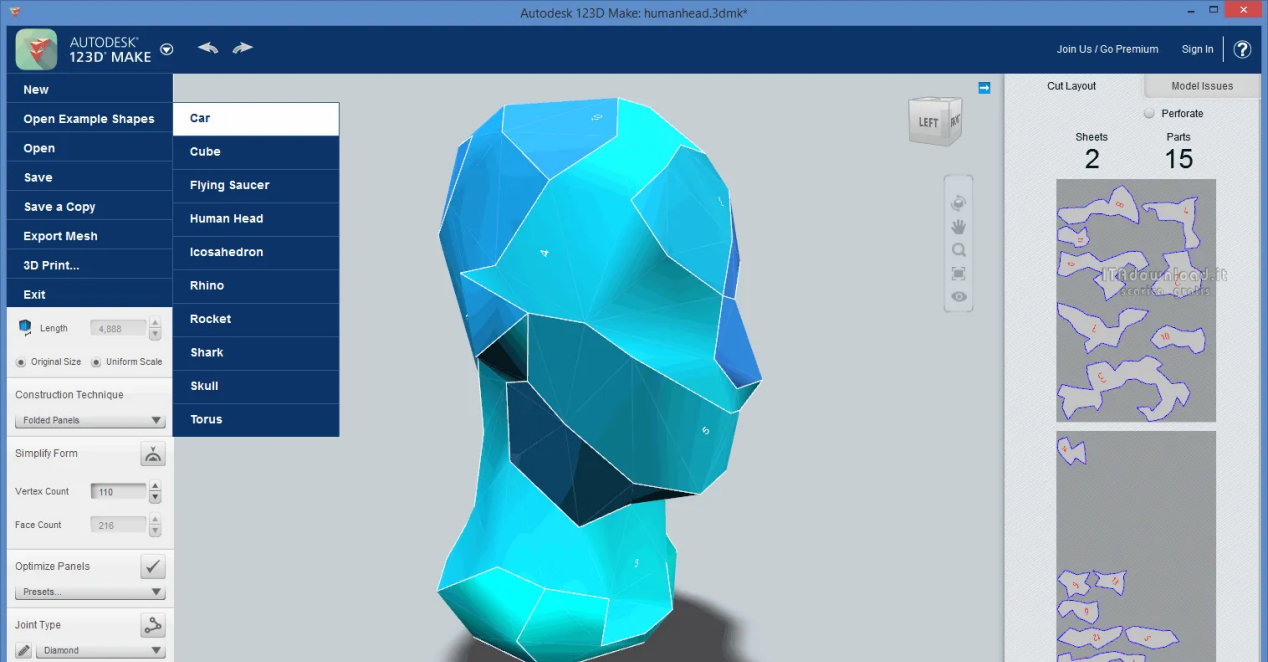Image resolution: width=1268 pixels, height=662 pixels.
Task: Decrease Vertex Count with the down arrow
Action: (155, 498)
